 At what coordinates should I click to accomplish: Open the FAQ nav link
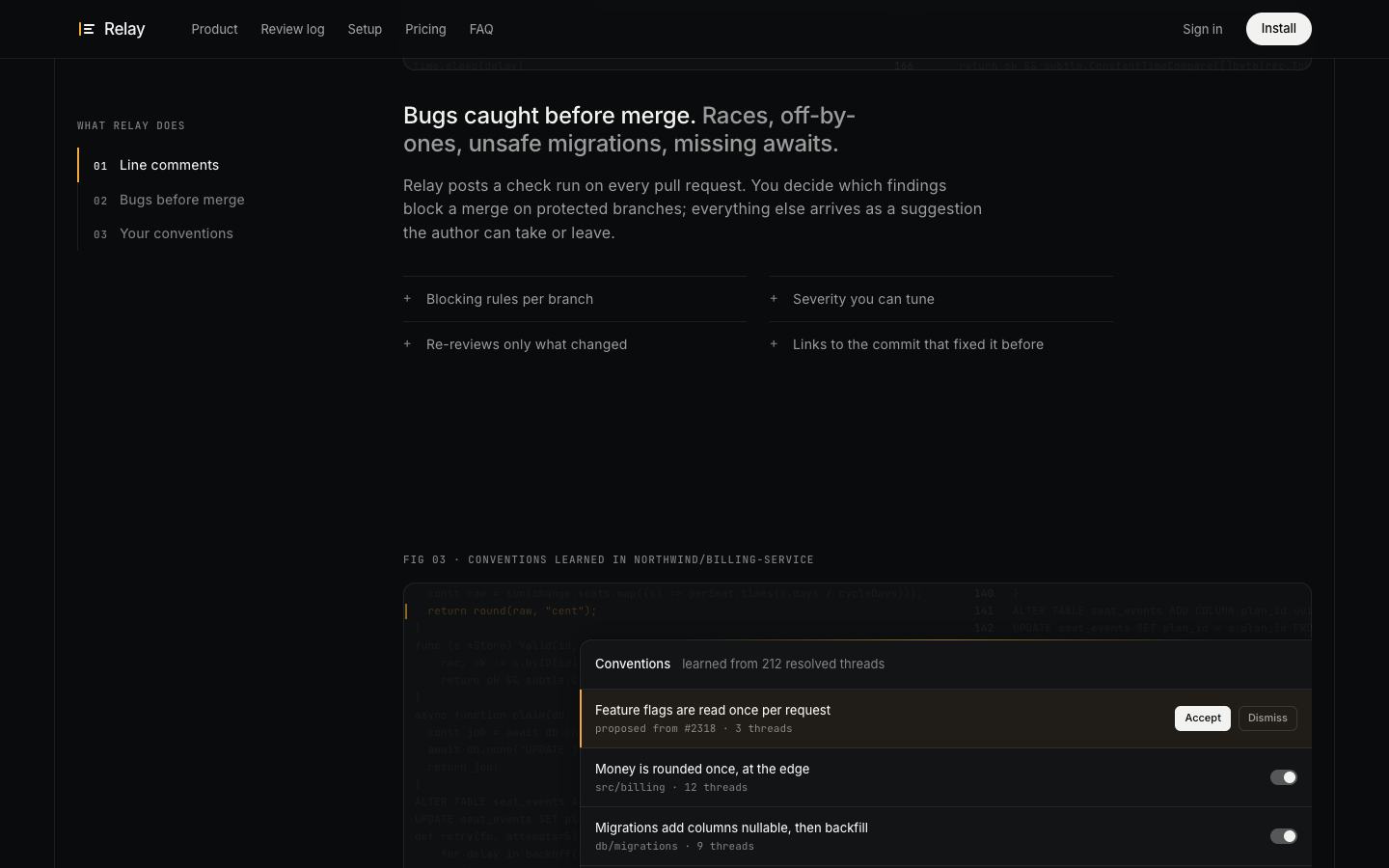pos(481,29)
